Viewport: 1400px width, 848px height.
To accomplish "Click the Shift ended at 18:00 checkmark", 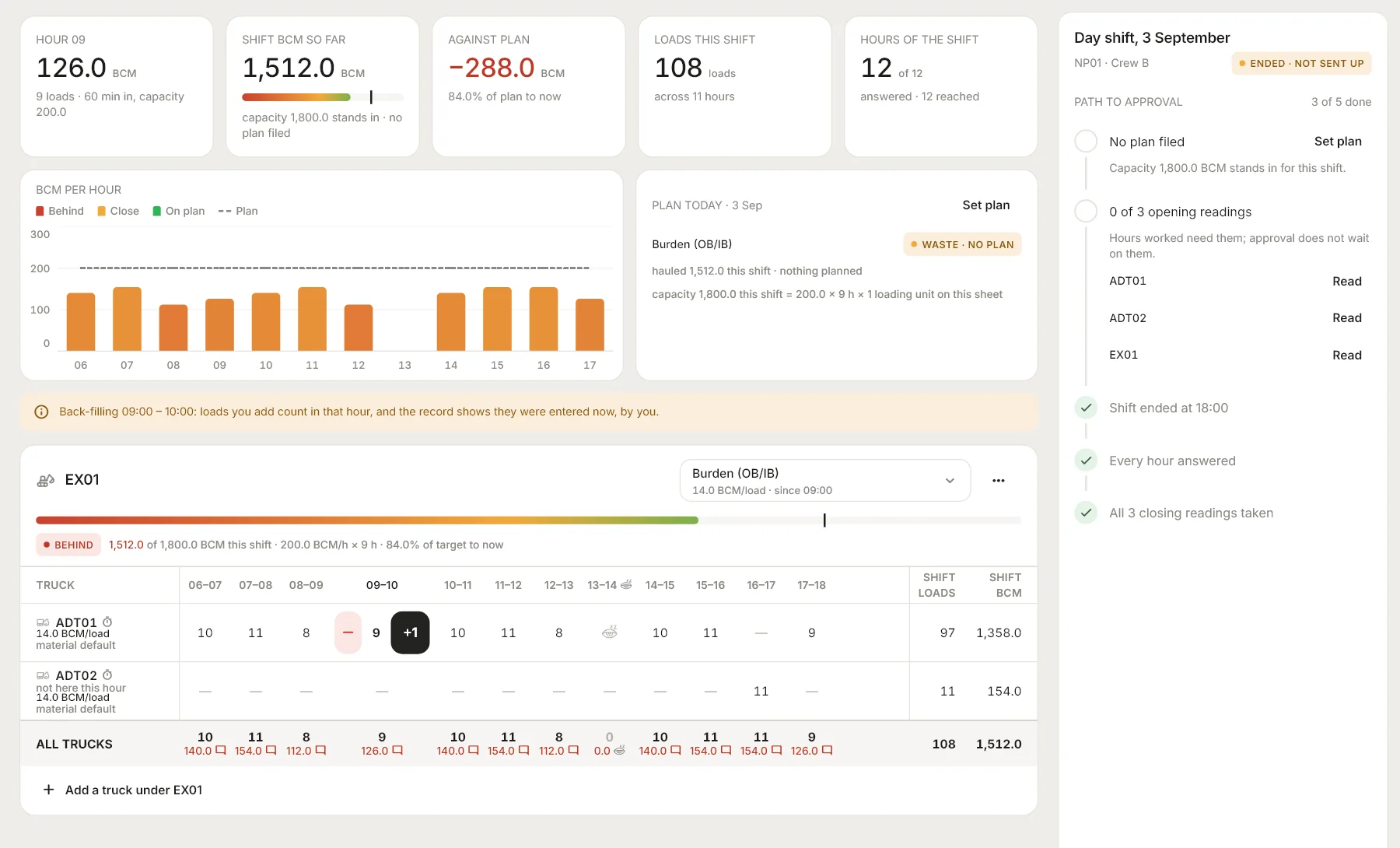I will 1086,408.
